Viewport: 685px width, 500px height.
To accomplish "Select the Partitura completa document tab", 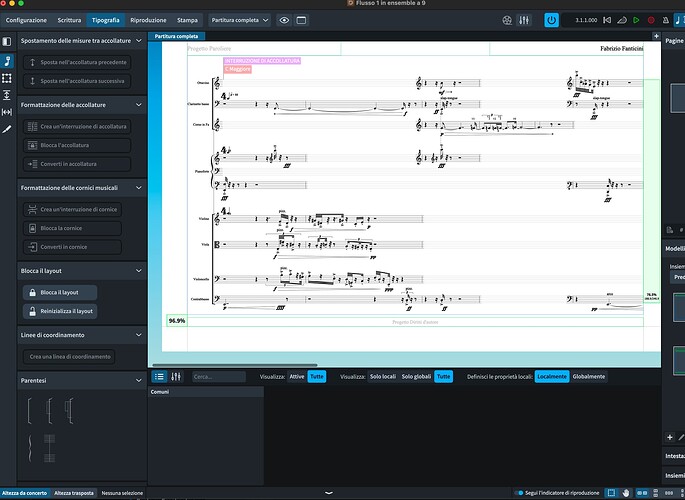I will pyautogui.click(x=176, y=36).
